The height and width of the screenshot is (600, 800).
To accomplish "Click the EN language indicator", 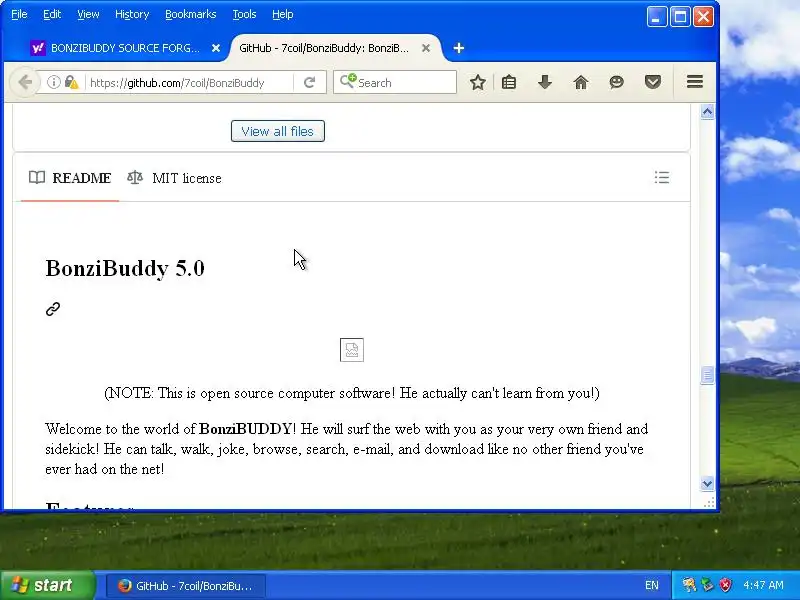I will [652, 585].
